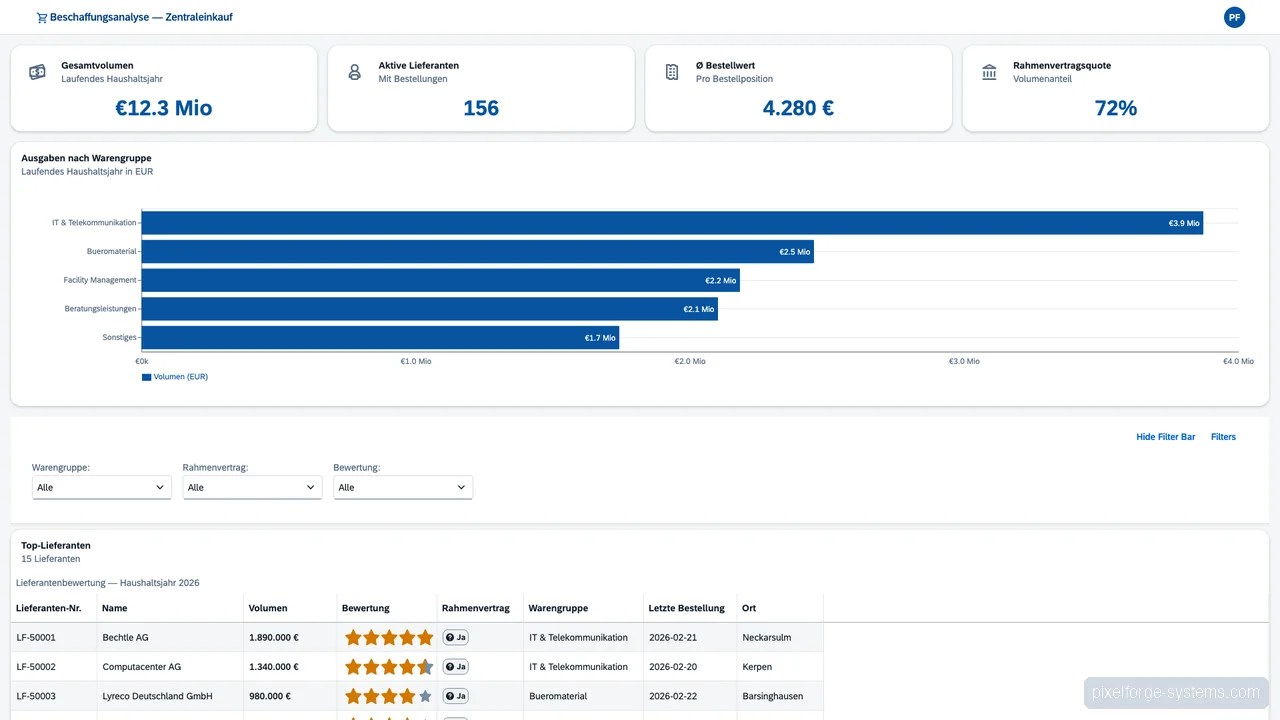This screenshot has width=1280, height=720.
Task: Click the bank icon on Rahmenvertragsquote card
Action: (x=989, y=71)
